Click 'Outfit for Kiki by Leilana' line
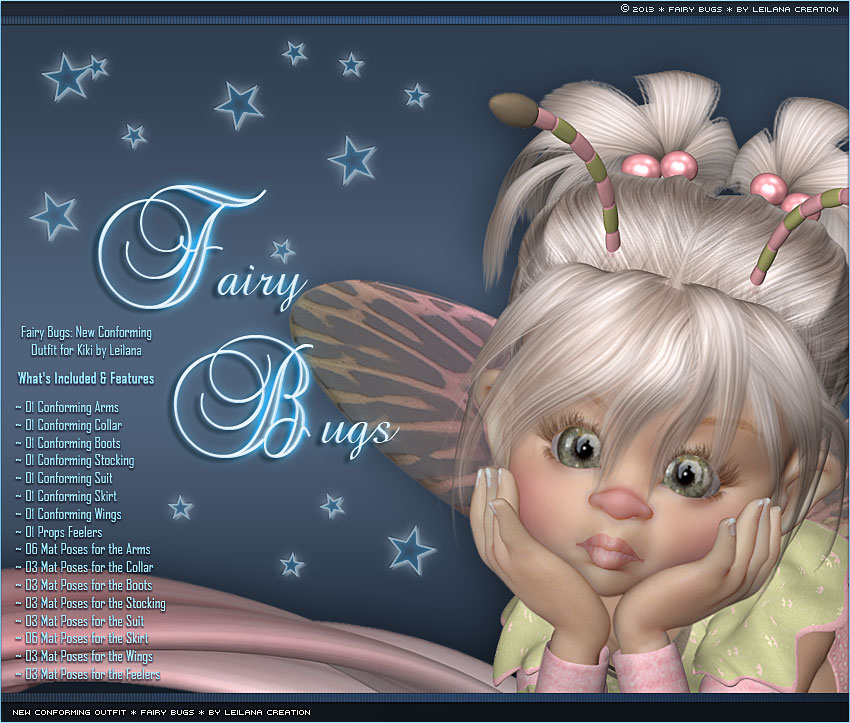850x723 pixels. coord(86,350)
